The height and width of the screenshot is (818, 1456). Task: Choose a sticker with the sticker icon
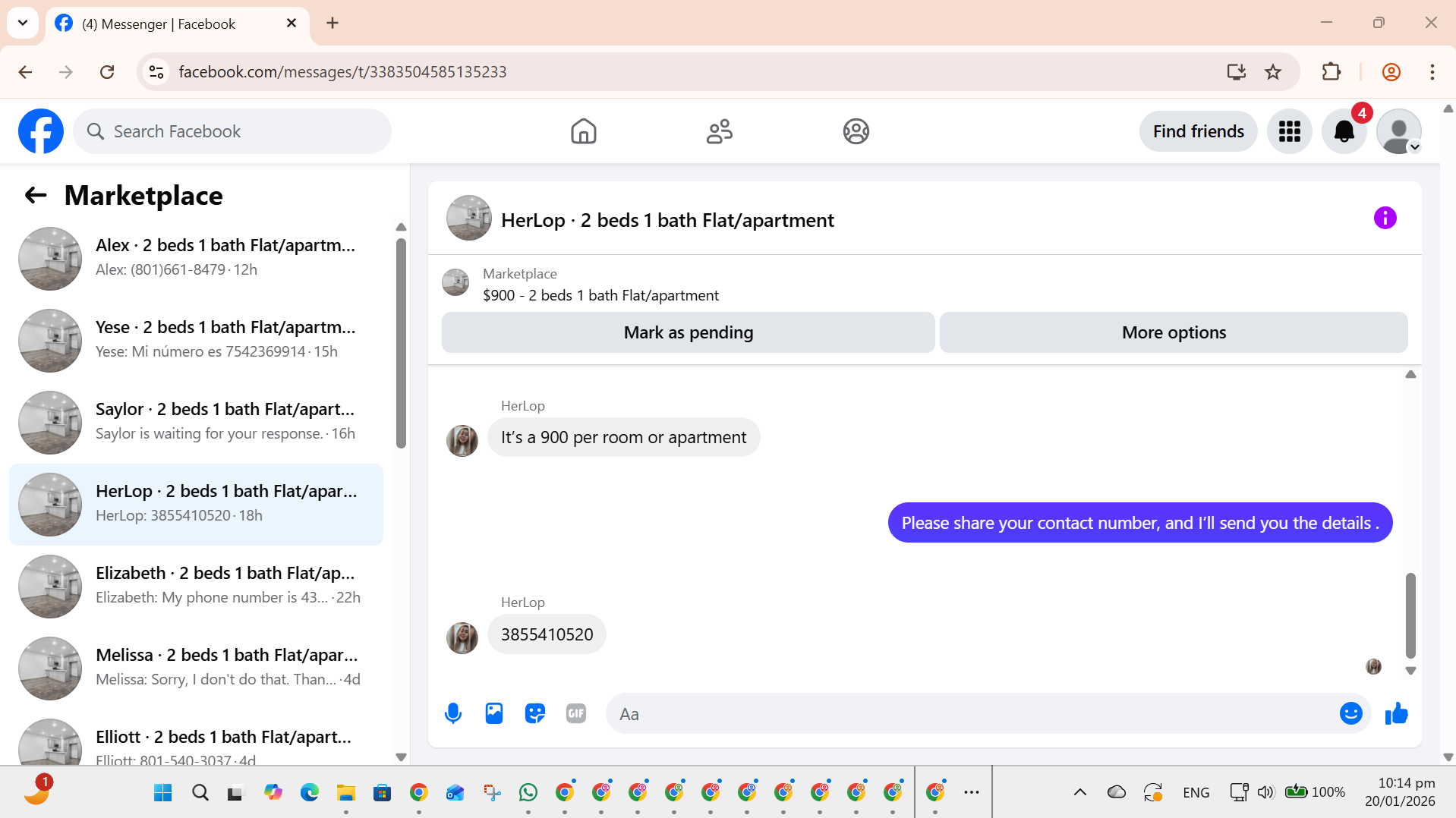(535, 713)
